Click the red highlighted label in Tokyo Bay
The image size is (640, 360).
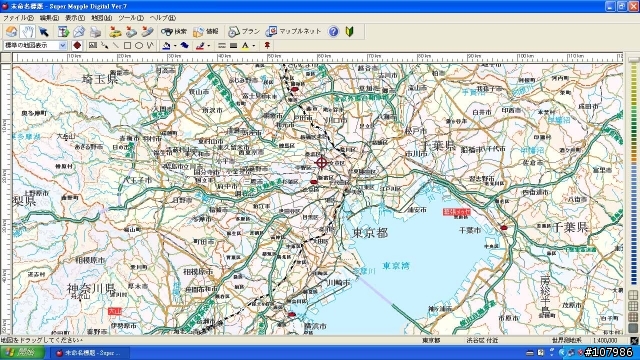tap(457, 212)
